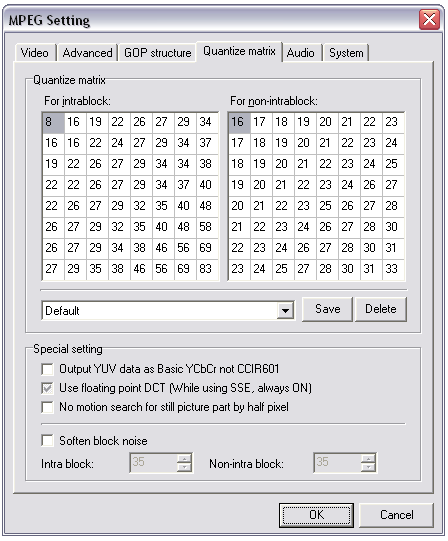Decrease the Non-intra block spinner value
The width and height of the screenshot is (448, 541).
[x=369, y=467]
